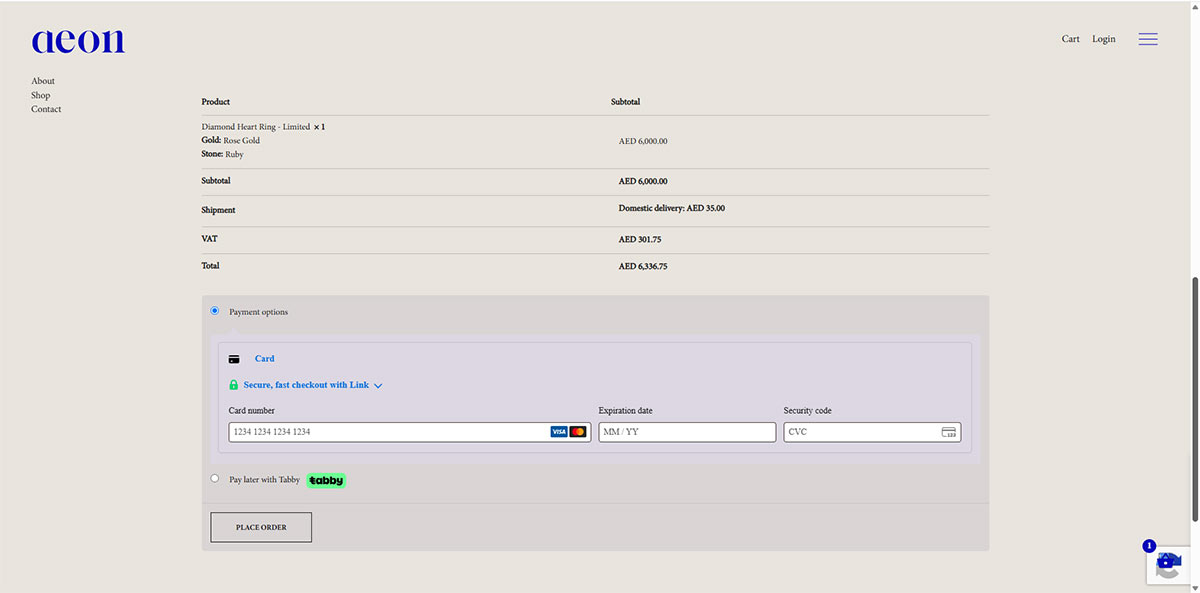1200x593 pixels.
Task: Open the Cart link
Action: pos(1071,39)
